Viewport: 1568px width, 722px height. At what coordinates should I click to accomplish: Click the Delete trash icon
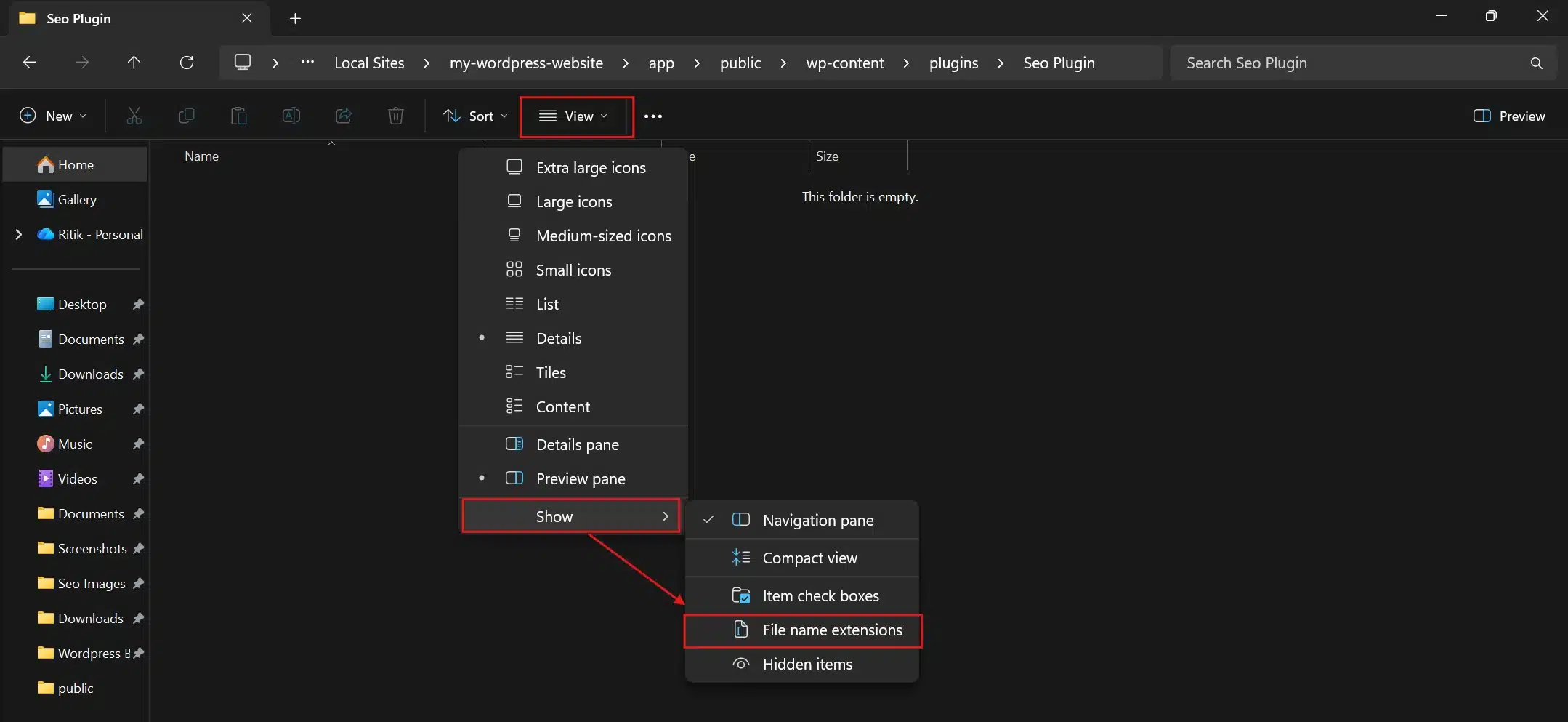point(396,116)
